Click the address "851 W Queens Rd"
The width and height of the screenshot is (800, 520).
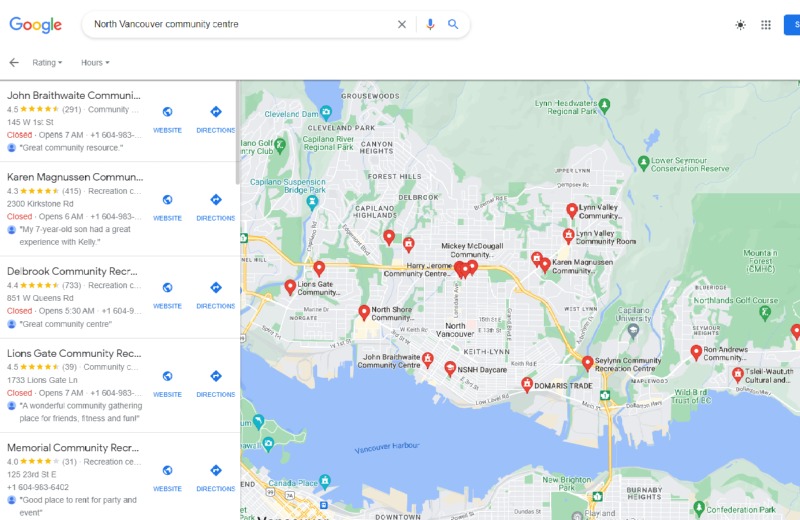(40, 298)
